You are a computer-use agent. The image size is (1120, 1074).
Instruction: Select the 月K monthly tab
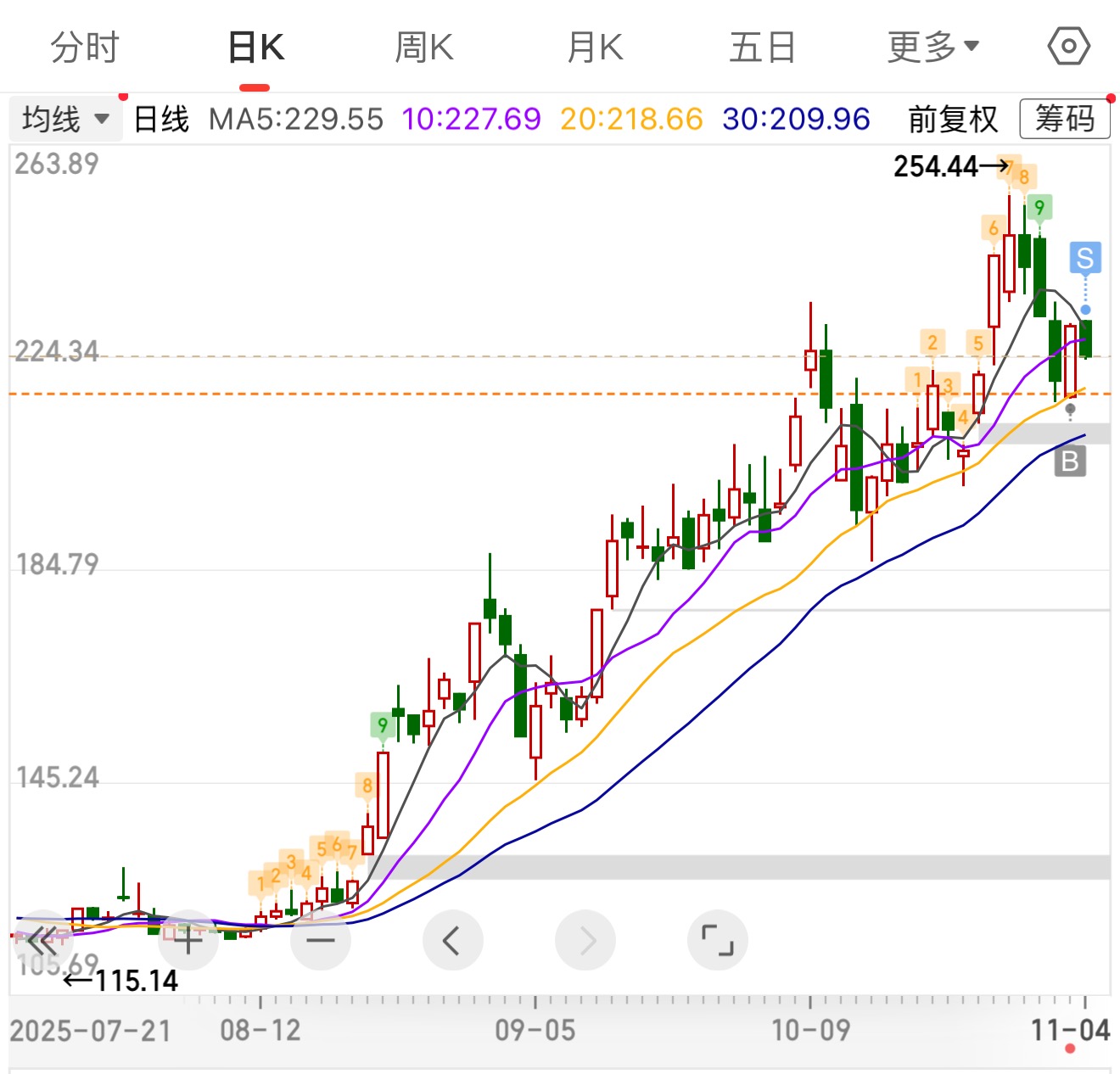coord(595,47)
